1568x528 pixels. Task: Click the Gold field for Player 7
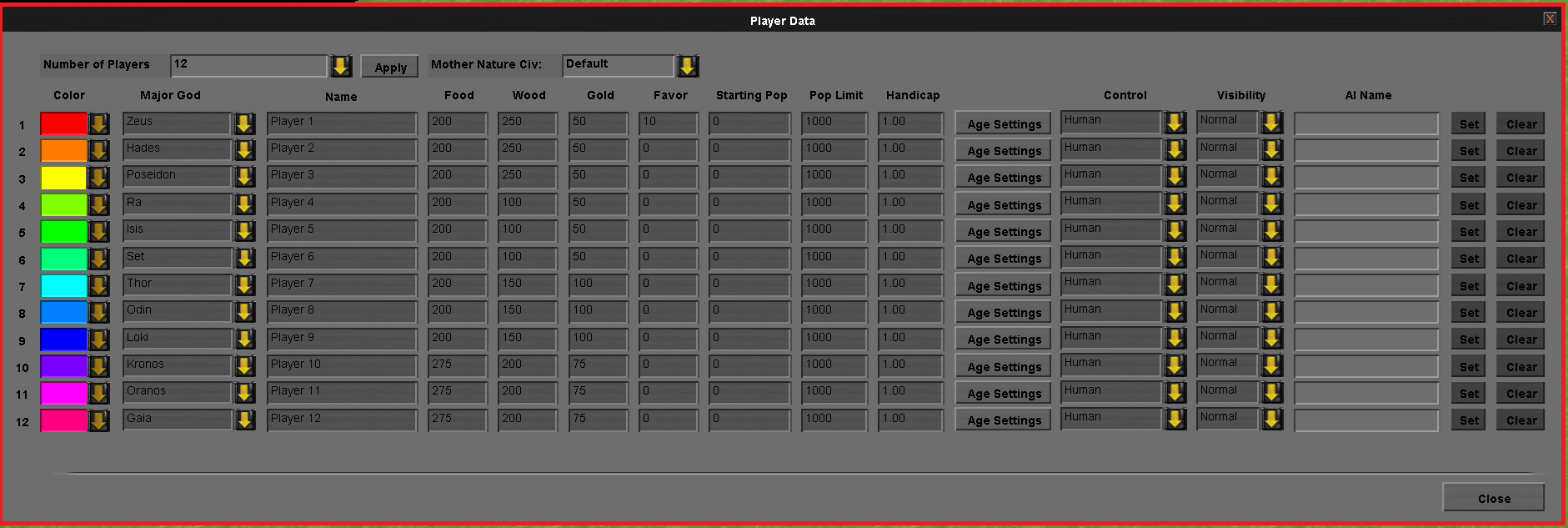tap(598, 285)
